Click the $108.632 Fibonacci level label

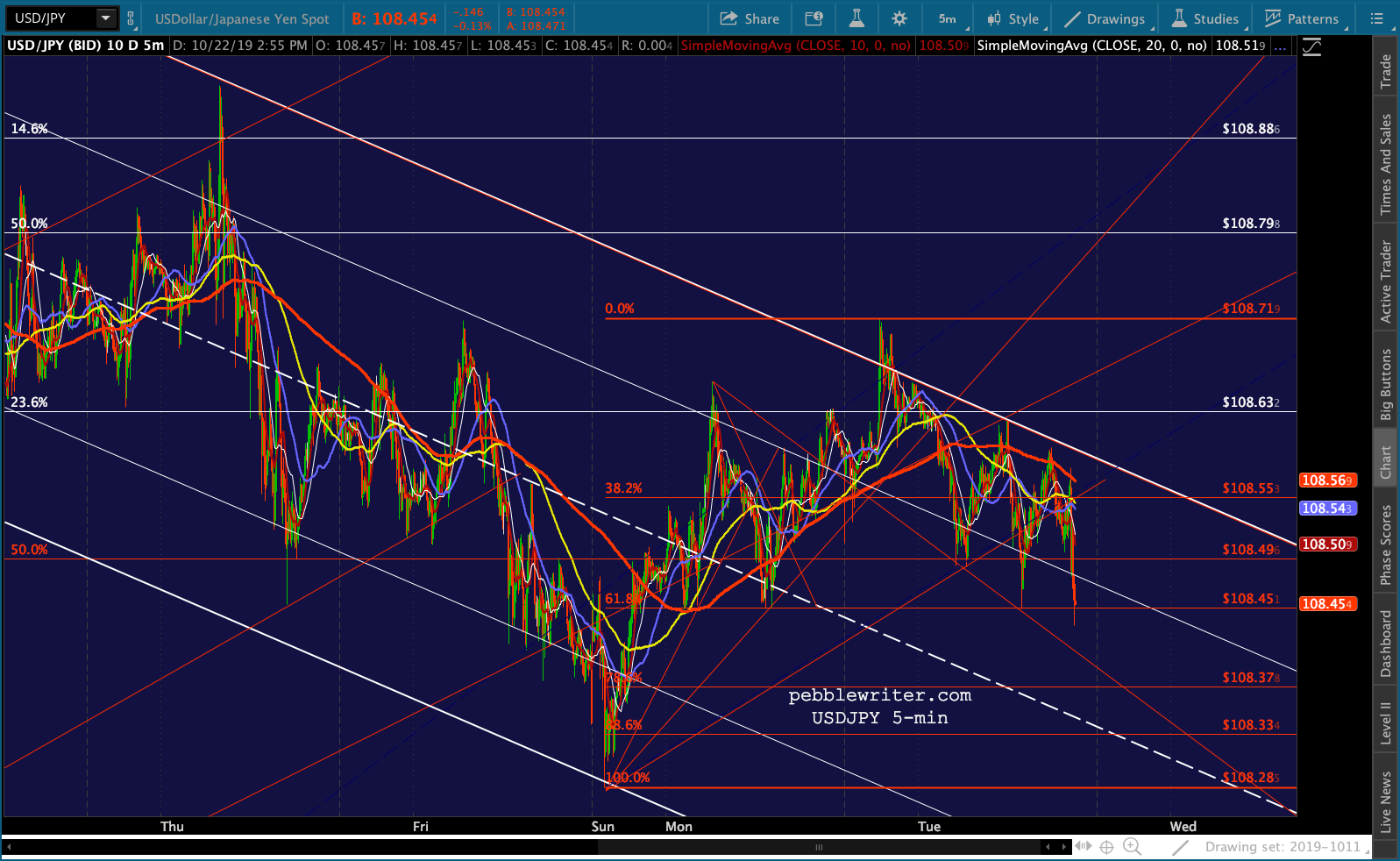(x=1251, y=402)
